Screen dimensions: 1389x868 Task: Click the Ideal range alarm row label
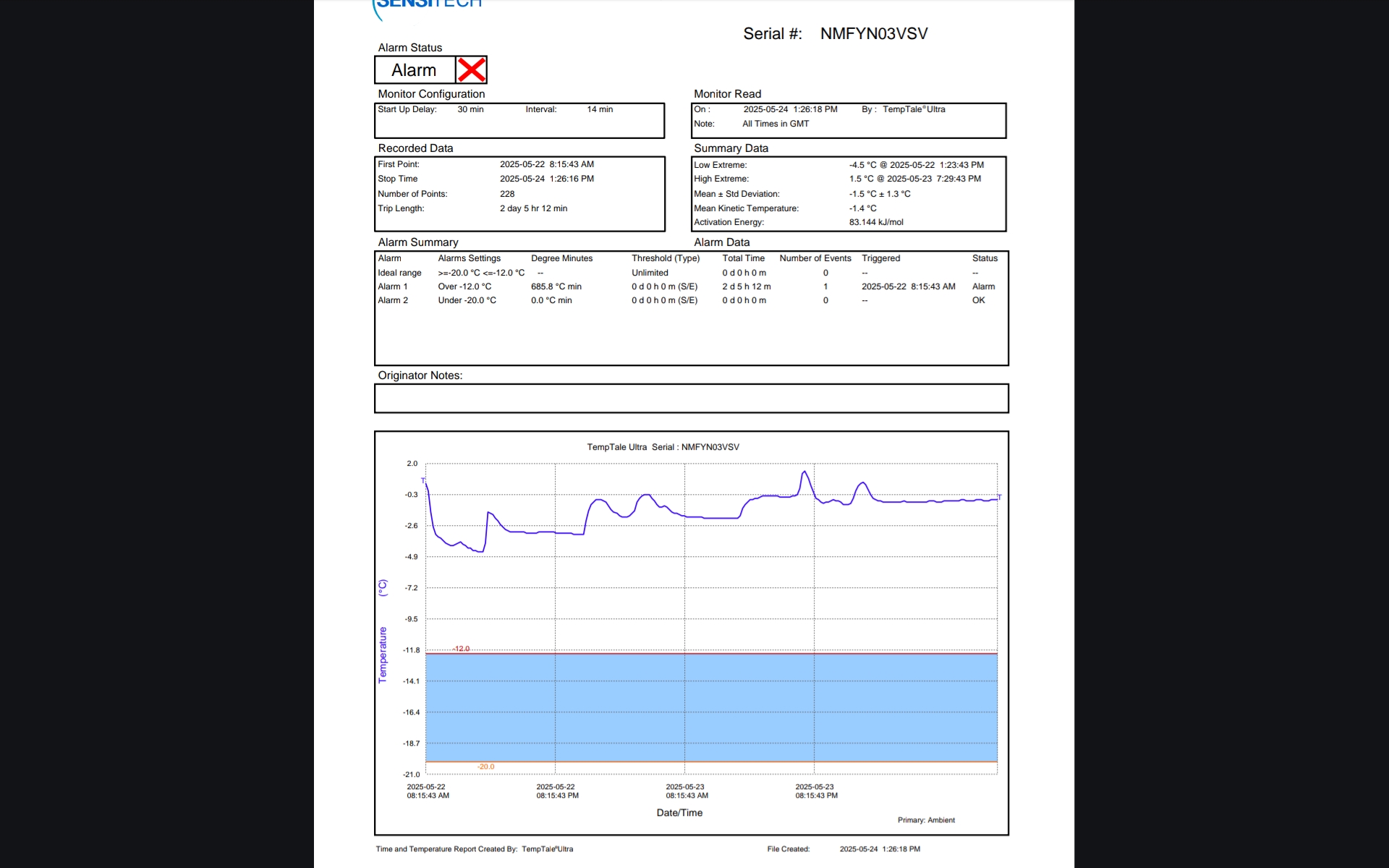pyautogui.click(x=399, y=273)
